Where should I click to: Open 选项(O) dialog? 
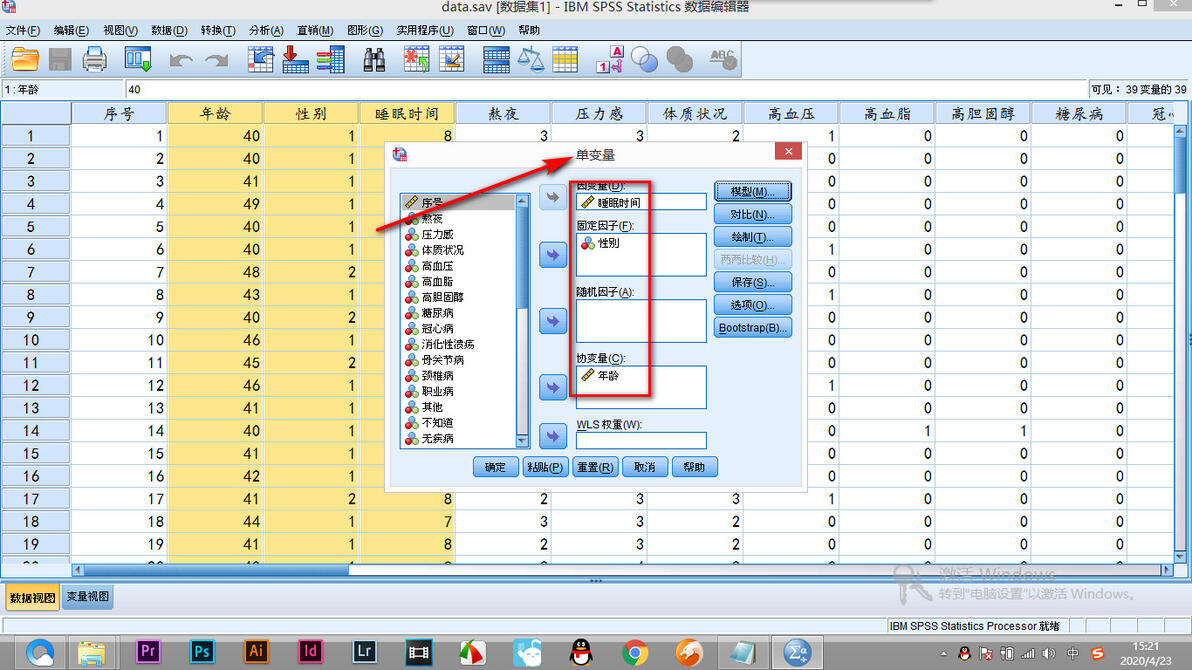click(x=753, y=305)
